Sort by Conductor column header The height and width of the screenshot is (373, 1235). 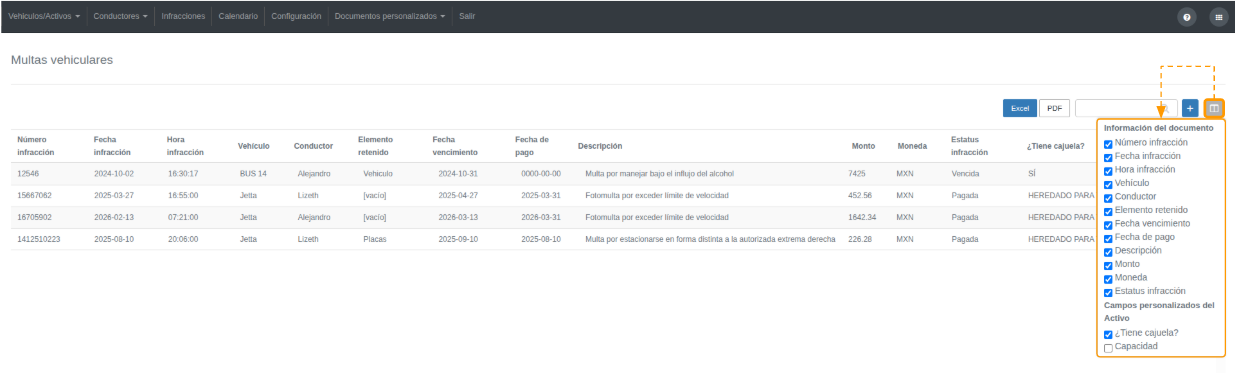click(x=313, y=146)
